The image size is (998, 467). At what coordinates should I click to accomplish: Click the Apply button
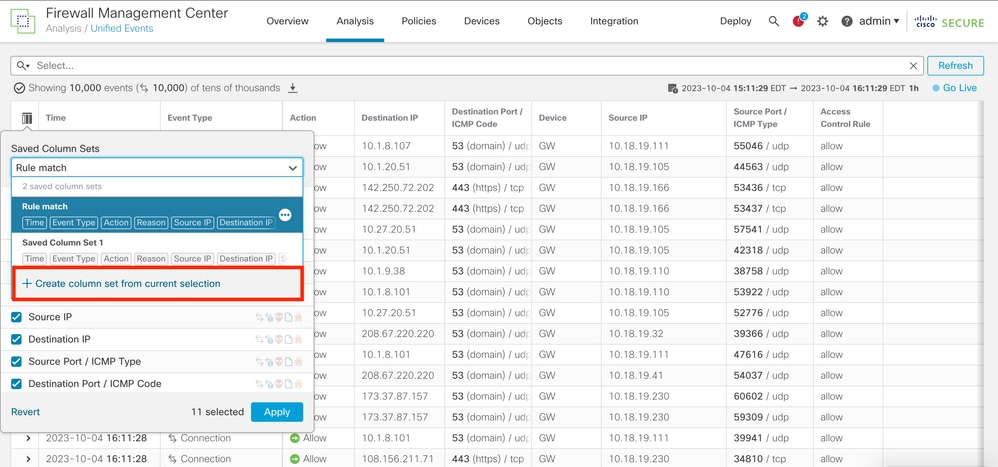click(277, 412)
